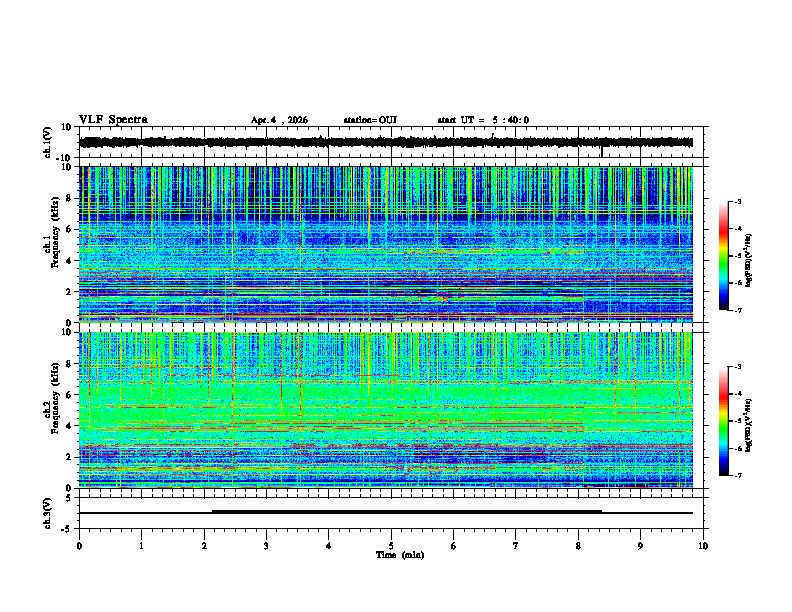
Task: Click the "ch.3(V)" axis label
Action: click(48, 513)
